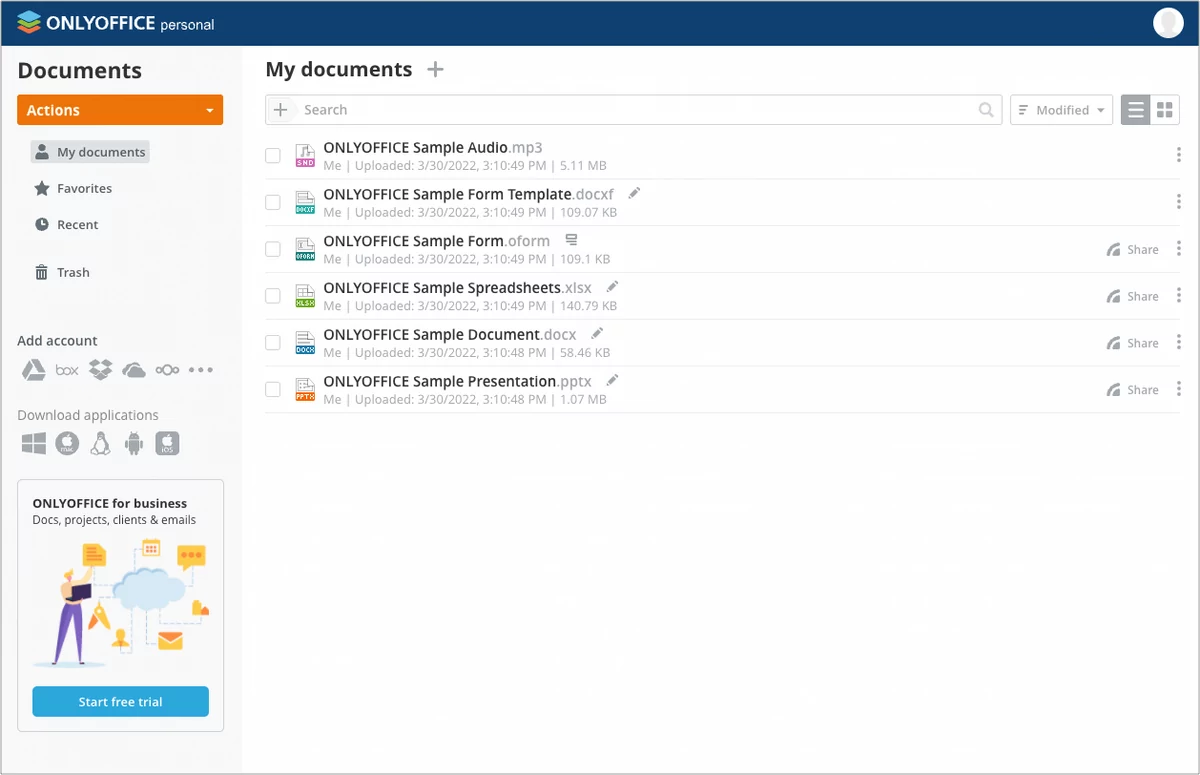The image size is (1200, 775).
Task: Click fill form icon for Sample Form.oform
Action: click(571, 240)
